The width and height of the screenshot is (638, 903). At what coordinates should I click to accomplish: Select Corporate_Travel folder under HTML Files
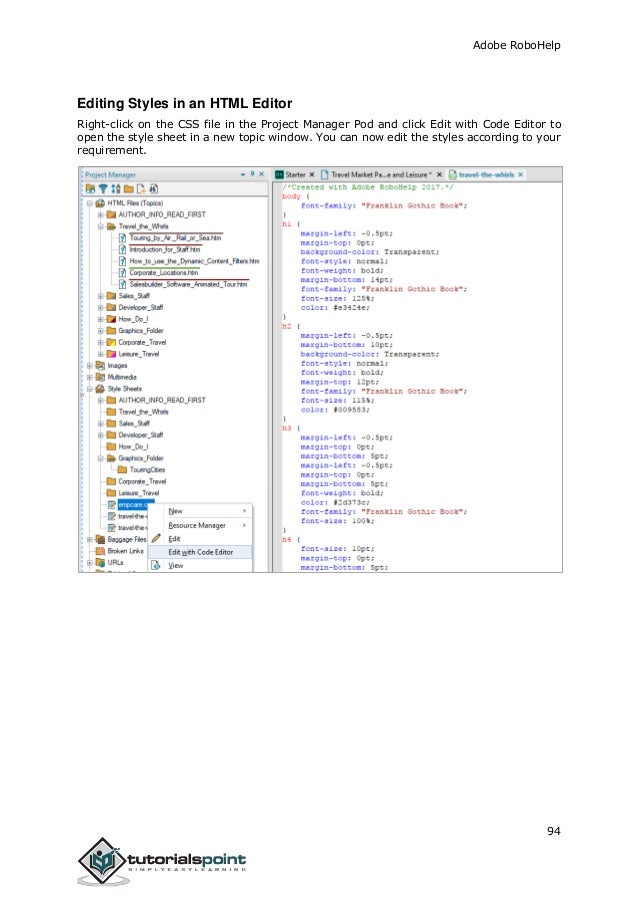[142, 342]
